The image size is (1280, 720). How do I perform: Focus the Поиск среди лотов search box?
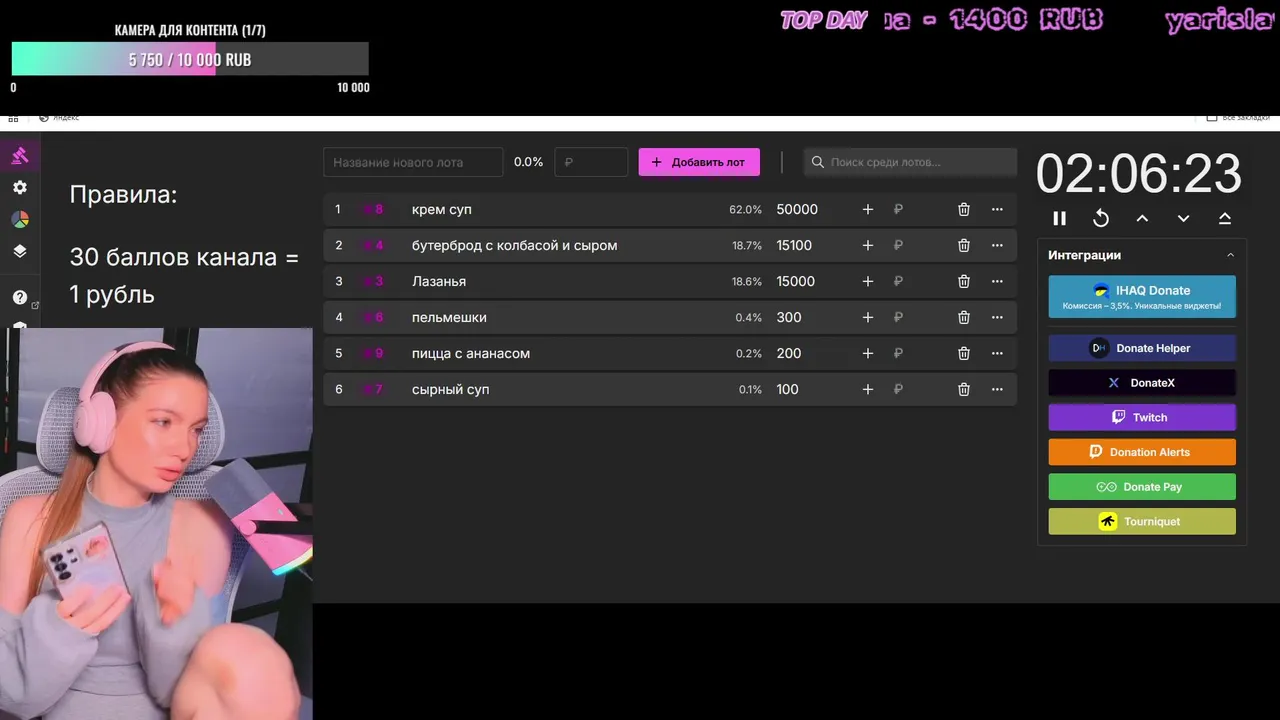tap(910, 162)
